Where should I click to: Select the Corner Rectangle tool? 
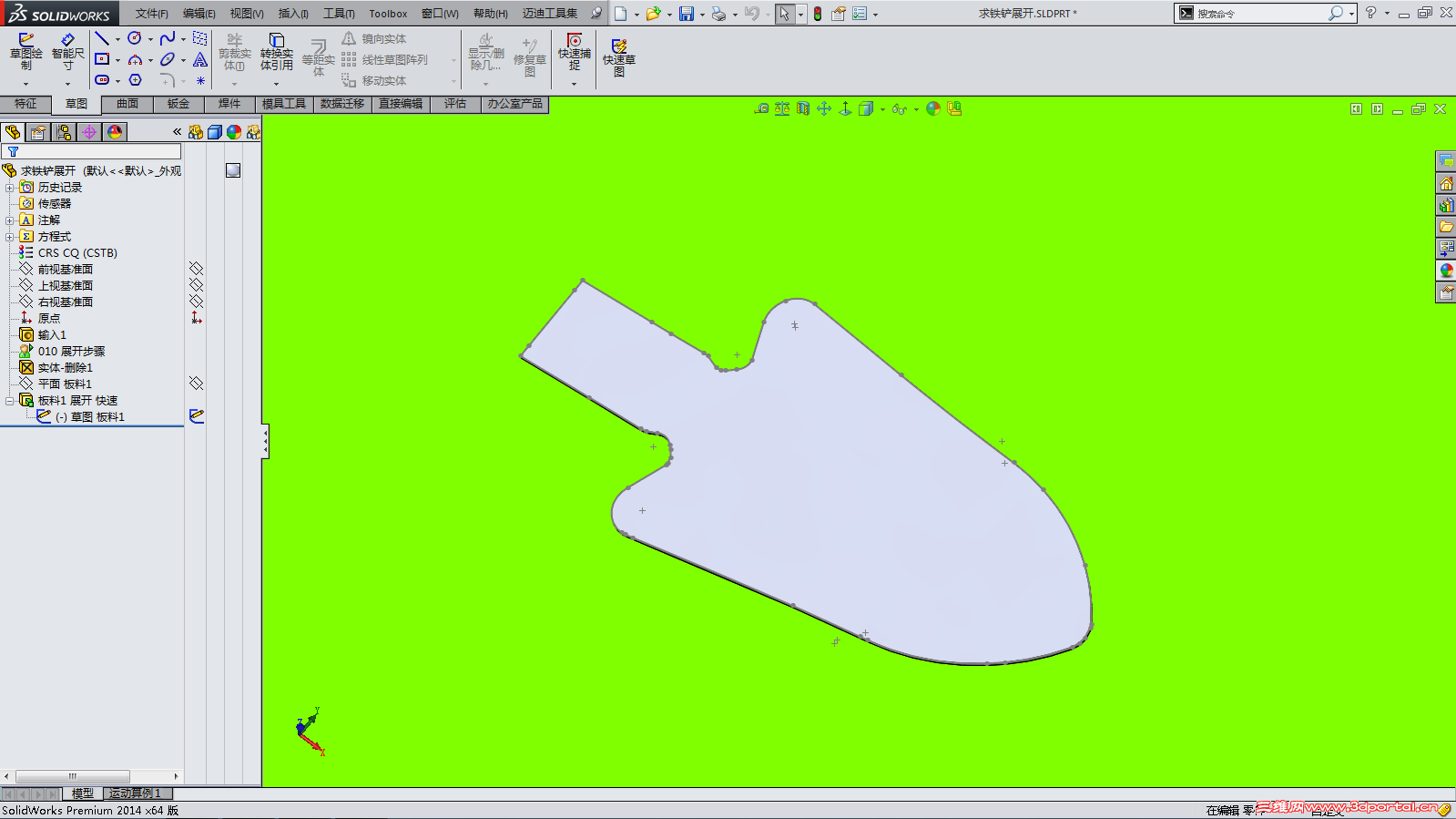point(102,59)
